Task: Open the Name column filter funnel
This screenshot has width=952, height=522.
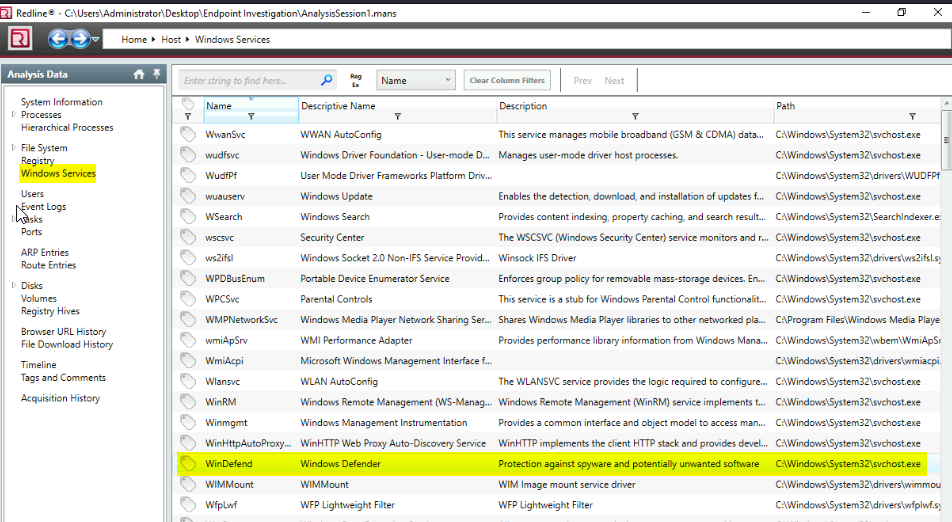Action: click(251, 116)
